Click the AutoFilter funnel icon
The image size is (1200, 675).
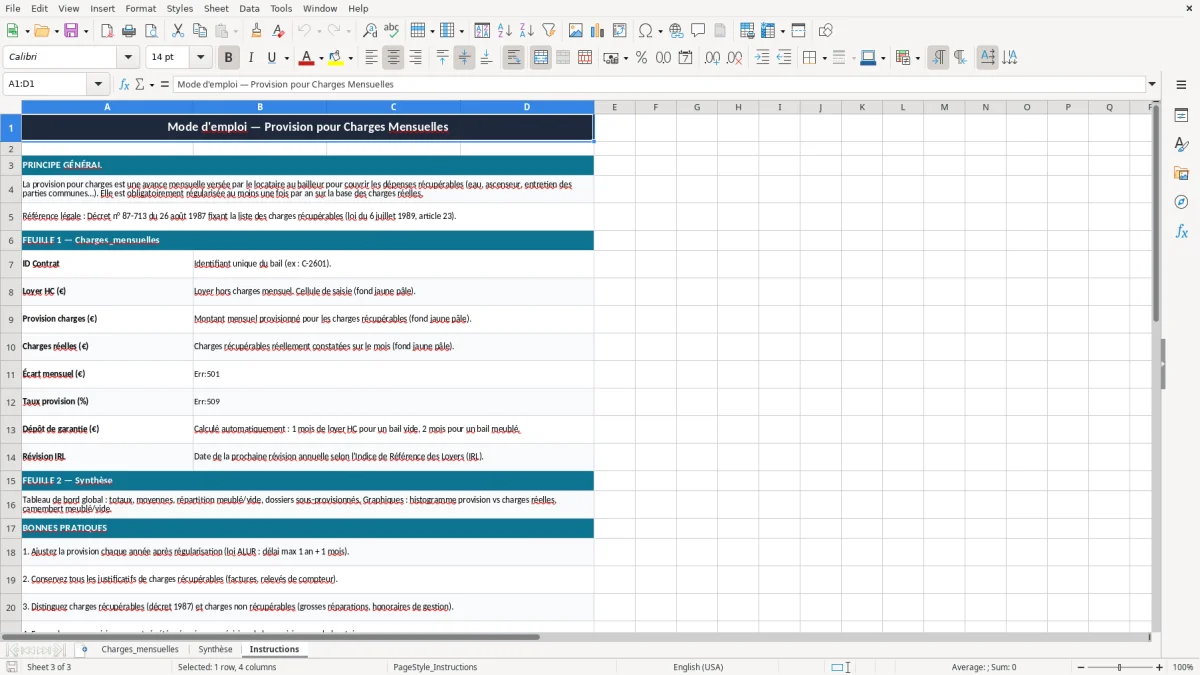[549, 31]
